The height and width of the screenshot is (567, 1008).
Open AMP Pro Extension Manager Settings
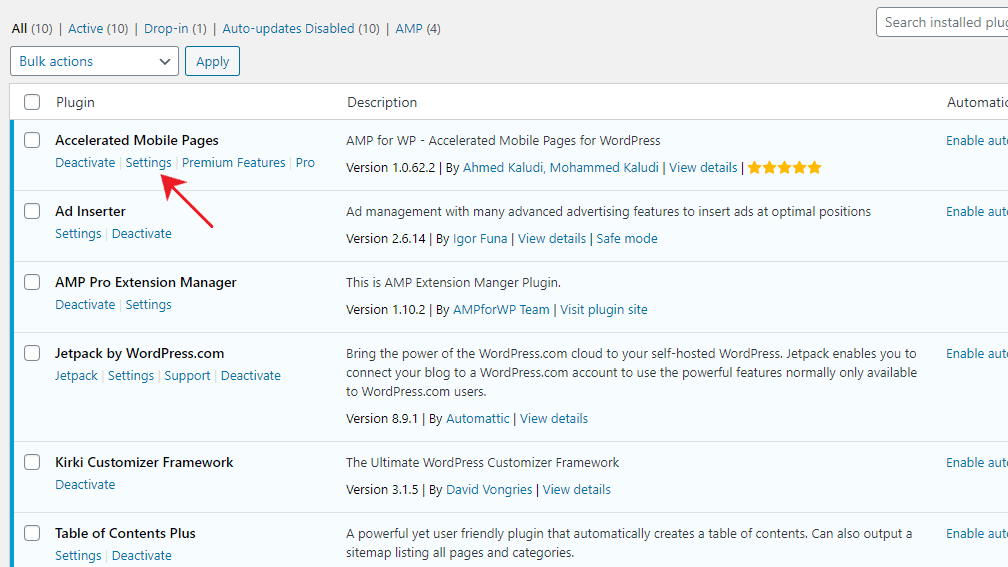click(x=148, y=305)
